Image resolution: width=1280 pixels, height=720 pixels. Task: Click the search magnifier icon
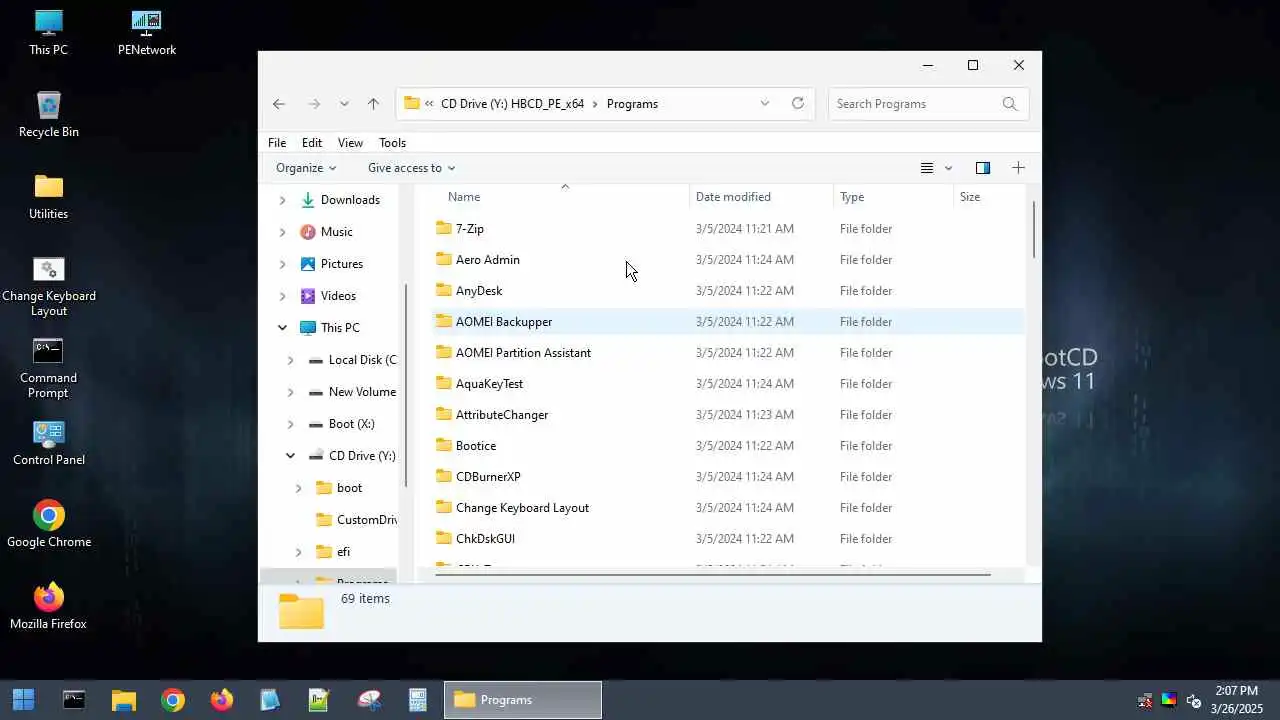point(1010,104)
